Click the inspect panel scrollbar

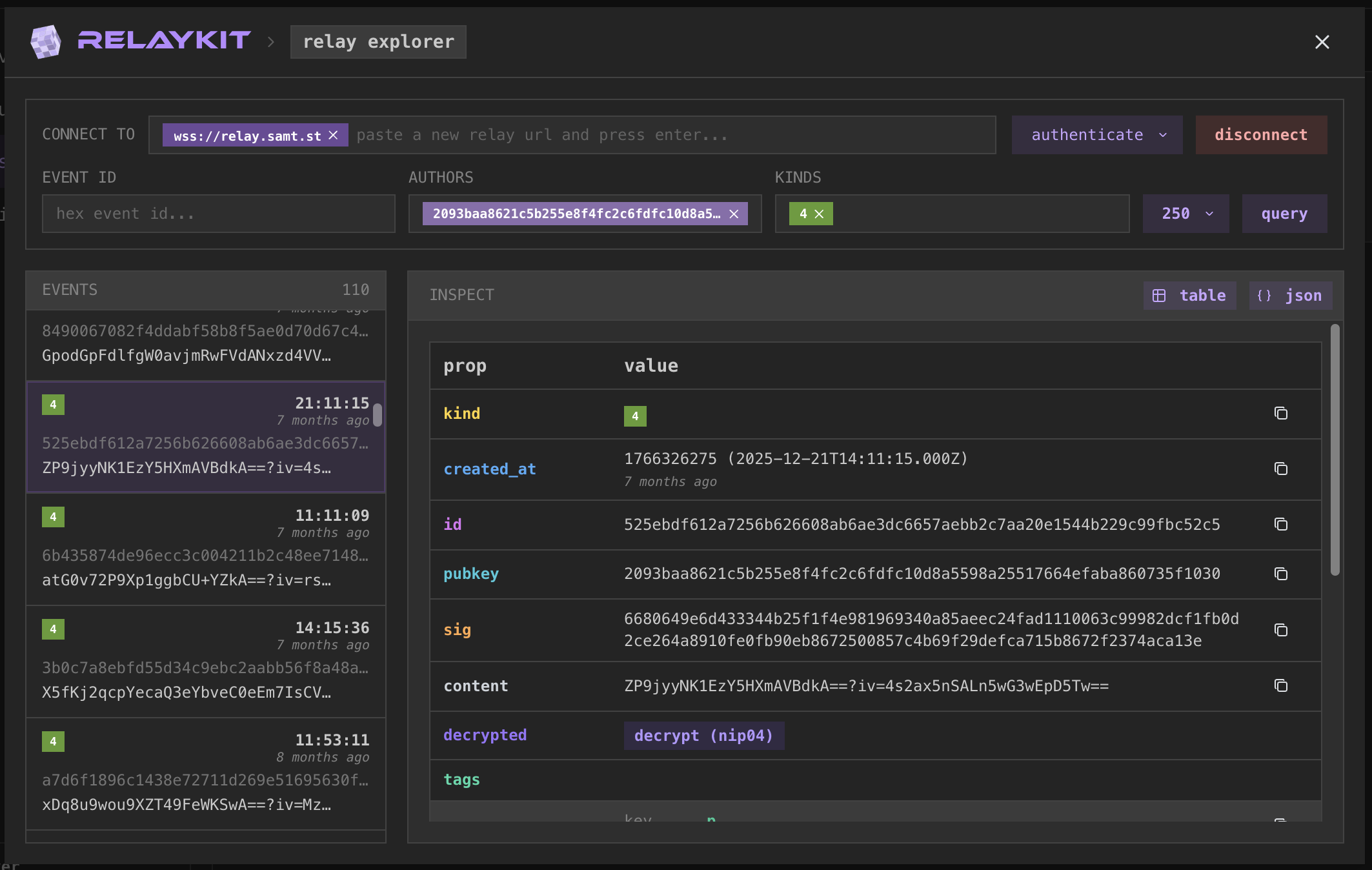point(1335,450)
